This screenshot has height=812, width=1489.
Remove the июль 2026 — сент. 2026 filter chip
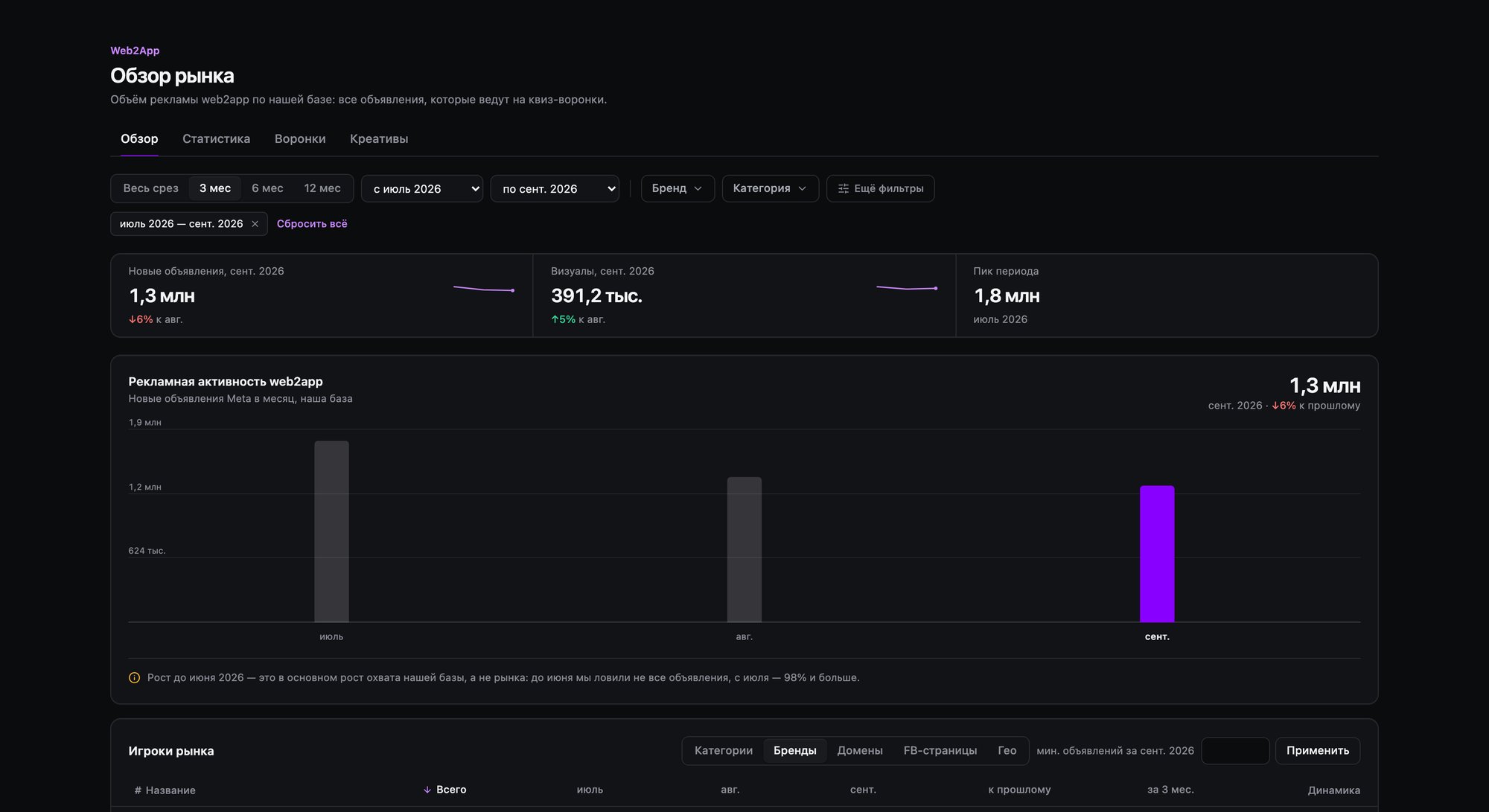point(255,224)
